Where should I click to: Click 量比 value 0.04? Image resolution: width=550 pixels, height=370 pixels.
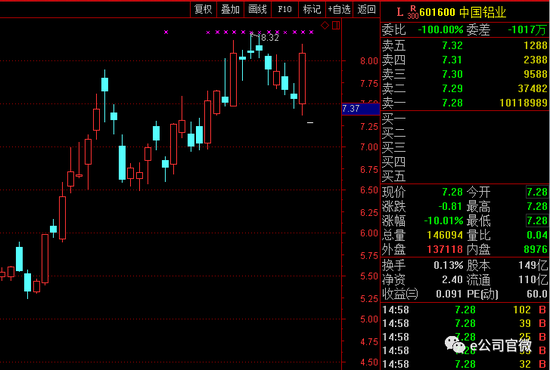[537, 235]
